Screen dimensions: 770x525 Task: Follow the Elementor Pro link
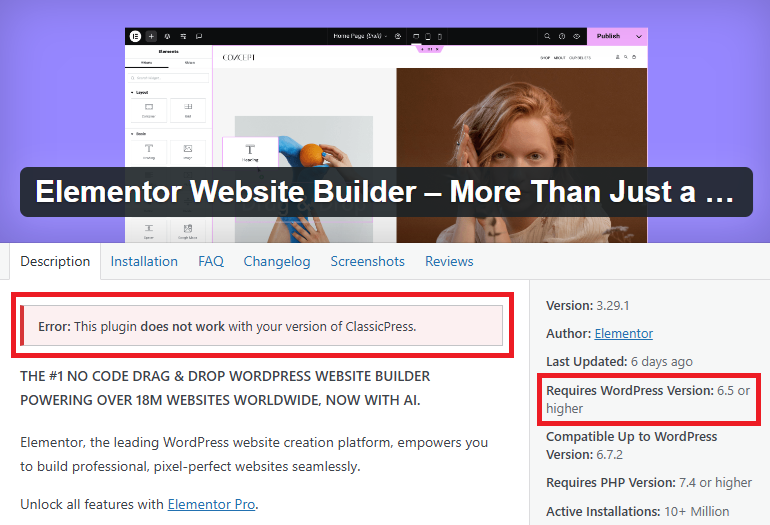point(211,504)
